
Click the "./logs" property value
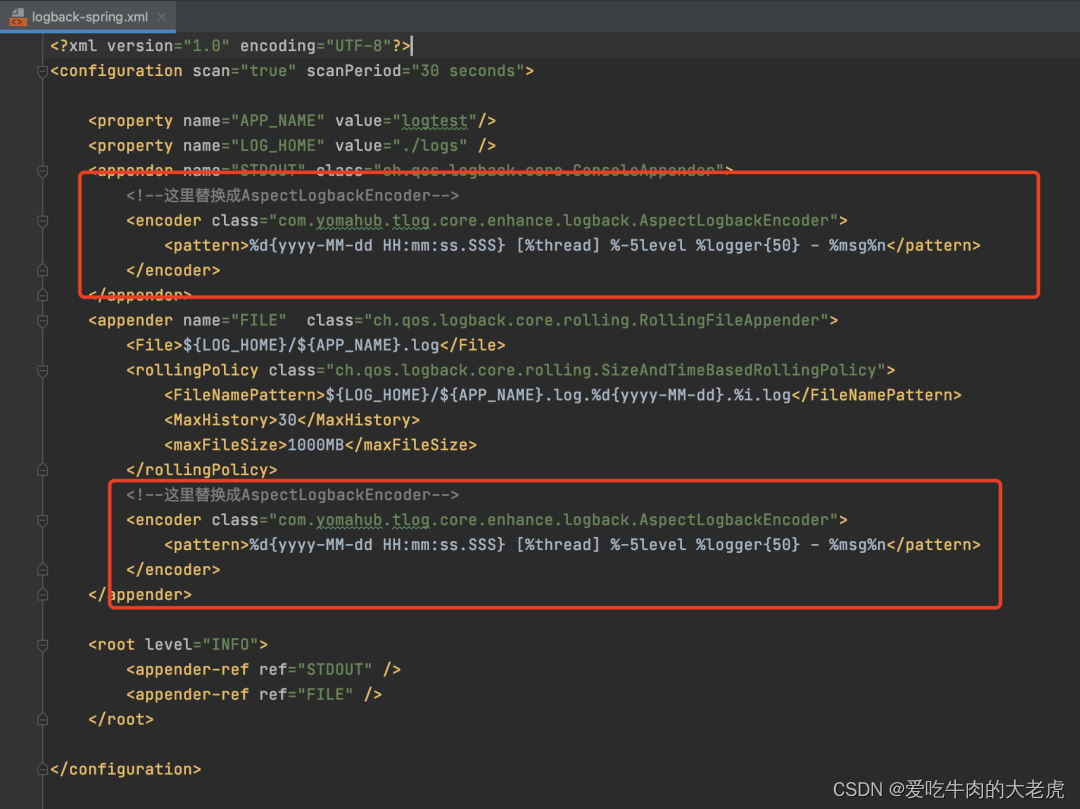coord(430,146)
